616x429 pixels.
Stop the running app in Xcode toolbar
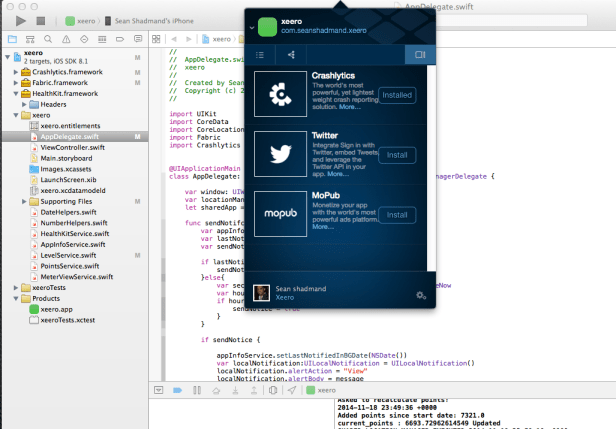pos(40,21)
